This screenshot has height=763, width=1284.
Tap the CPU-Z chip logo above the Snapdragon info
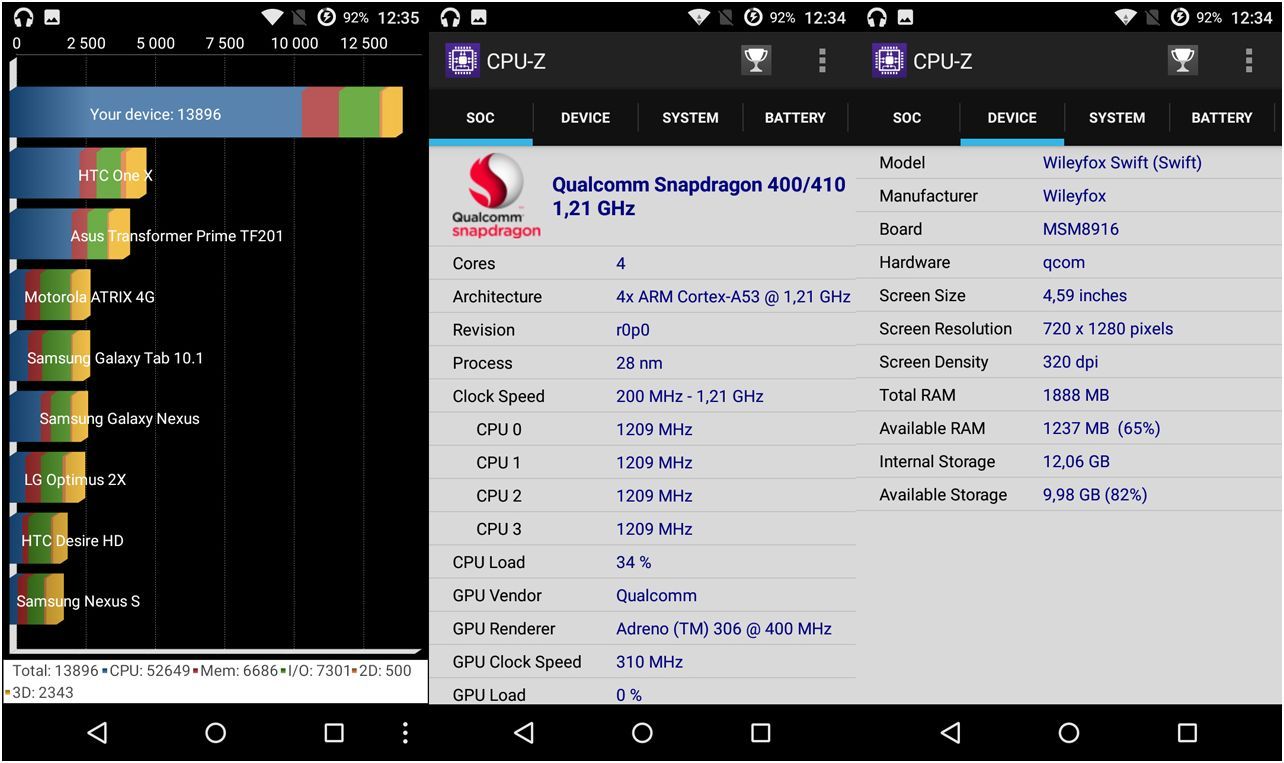pyautogui.click(x=462, y=61)
